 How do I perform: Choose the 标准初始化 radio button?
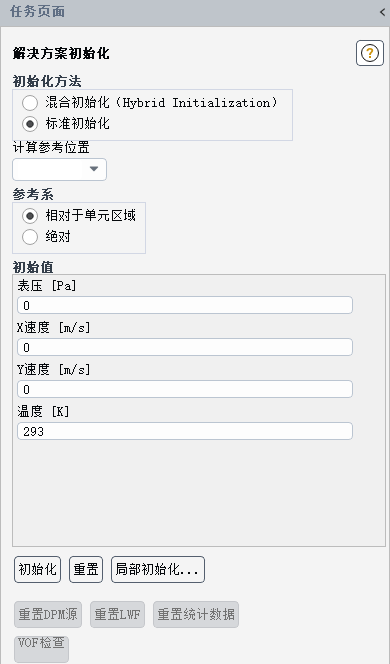(30, 124)
